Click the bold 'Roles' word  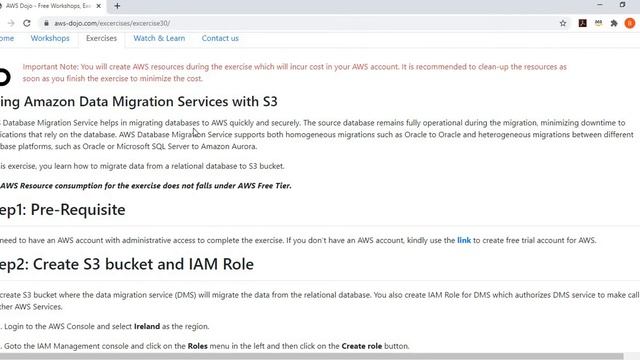tap(198, 346)
